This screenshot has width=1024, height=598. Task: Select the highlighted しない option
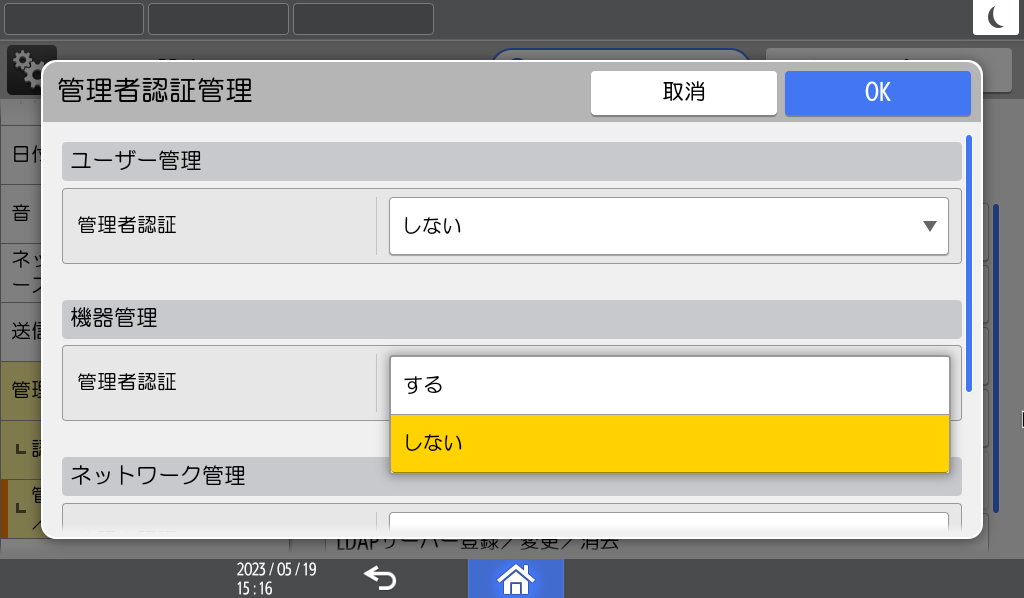coord(668,442)
